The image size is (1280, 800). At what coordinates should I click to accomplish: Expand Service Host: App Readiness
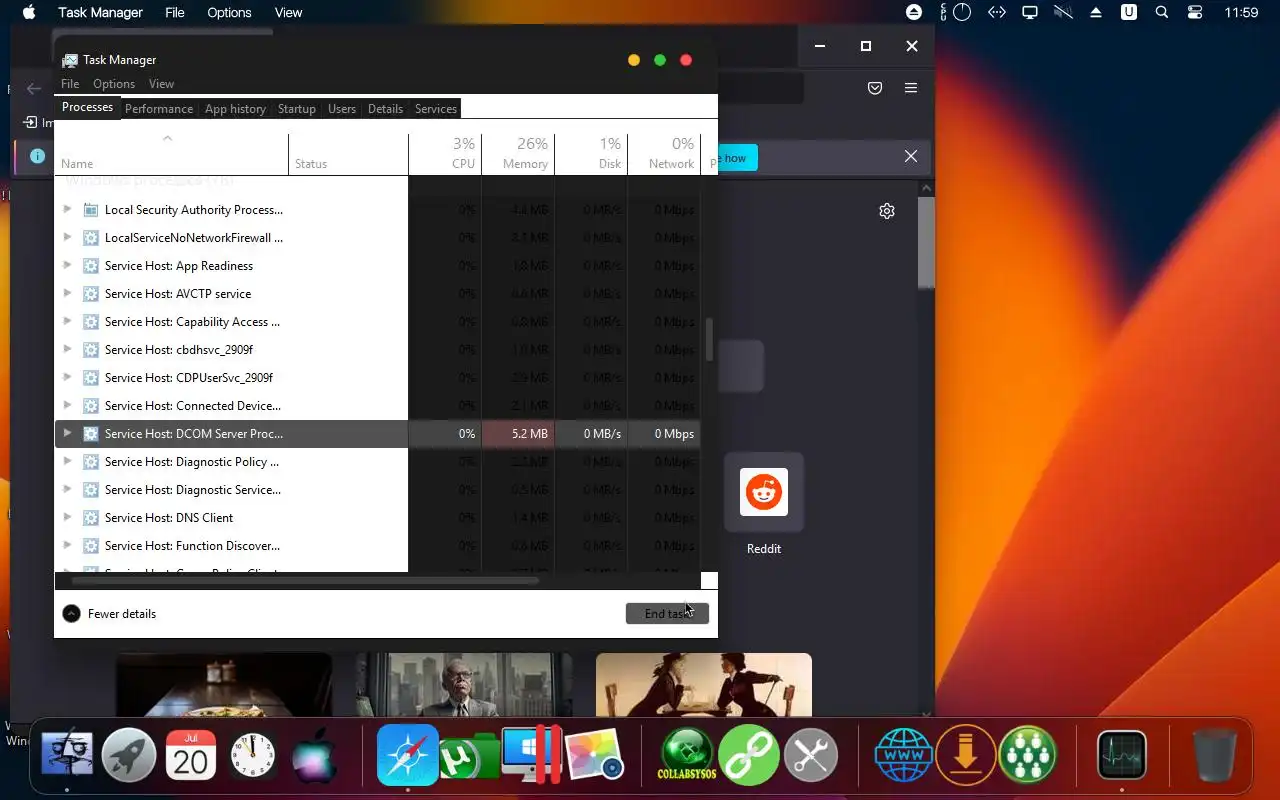(67, 266)
